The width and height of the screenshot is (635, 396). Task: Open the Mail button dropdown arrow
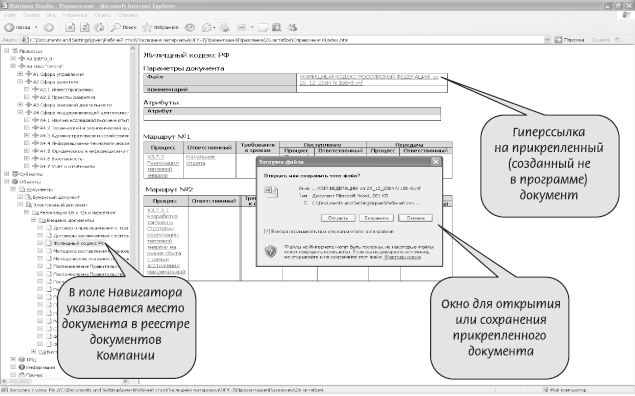point(214,27)
